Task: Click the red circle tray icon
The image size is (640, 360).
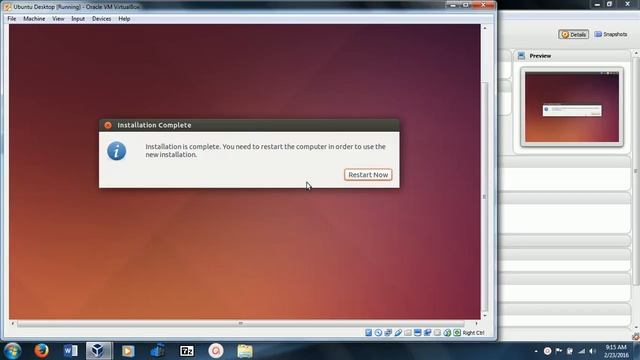Action: coord(547,351)
